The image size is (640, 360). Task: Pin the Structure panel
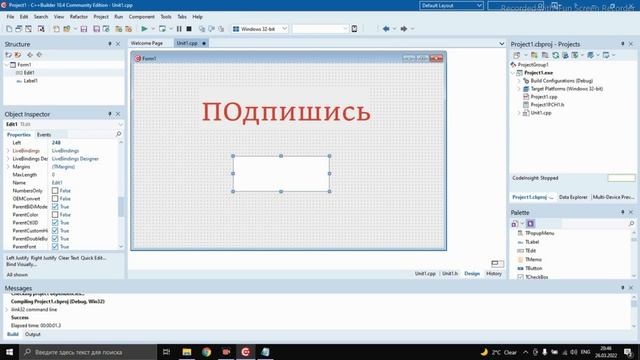pyautogui.click(x=110, y=44)
